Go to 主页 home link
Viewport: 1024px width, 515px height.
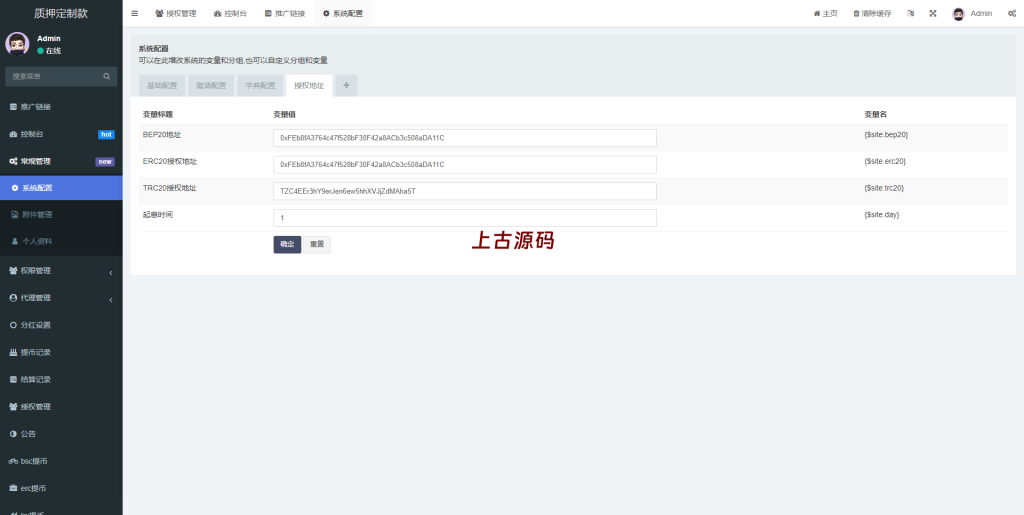[825, 13]
